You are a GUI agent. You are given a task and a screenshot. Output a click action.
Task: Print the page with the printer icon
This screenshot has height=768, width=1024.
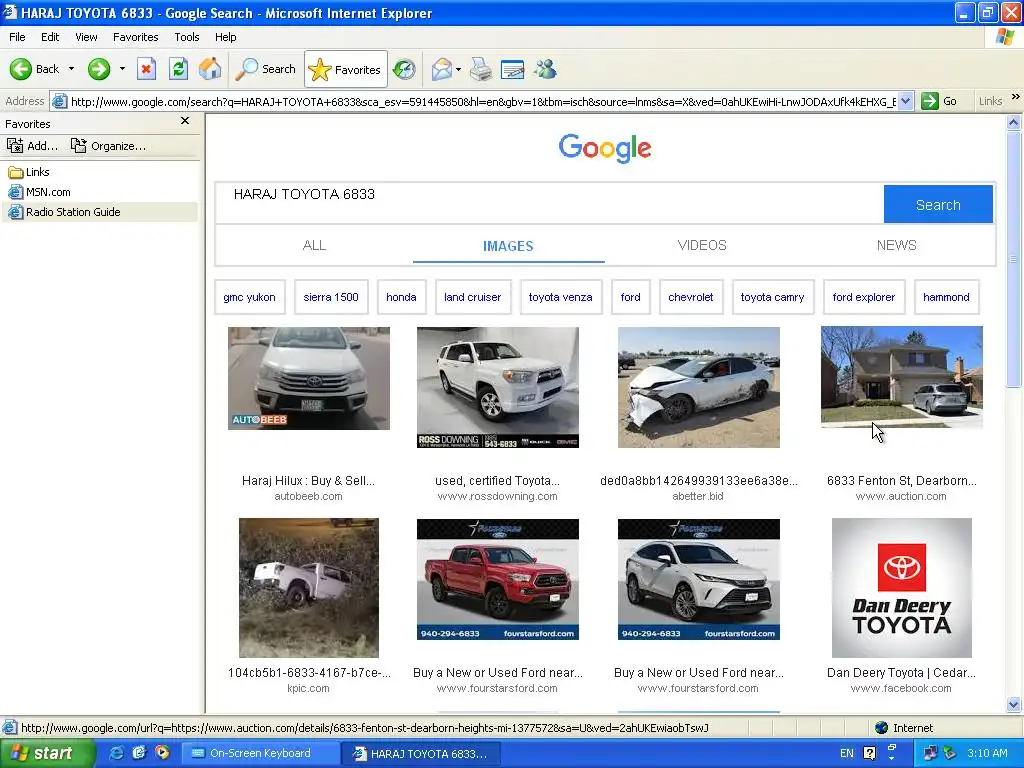481,69
